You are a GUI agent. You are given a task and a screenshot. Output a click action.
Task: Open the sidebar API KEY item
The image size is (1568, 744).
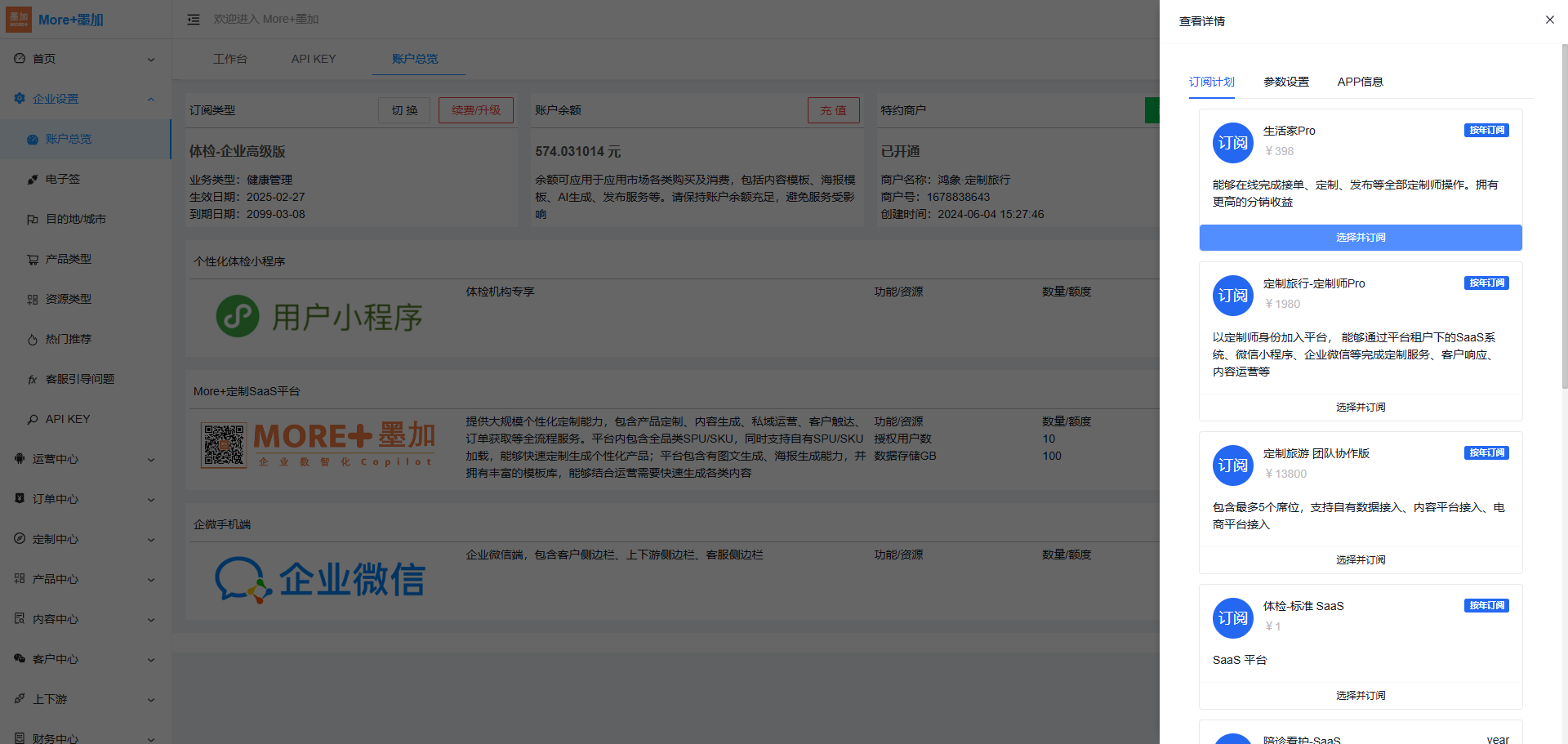[68, 419]
